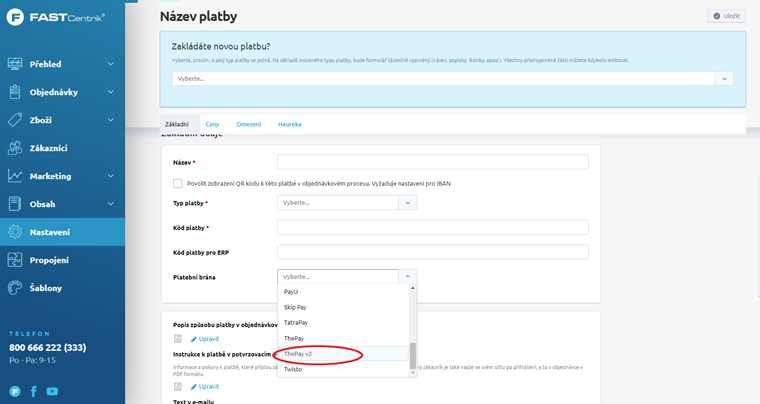Screen dimensions: 760x404
Task: Click round FAST Centrik icon in sidebar footer
Action: click(15, 391)
